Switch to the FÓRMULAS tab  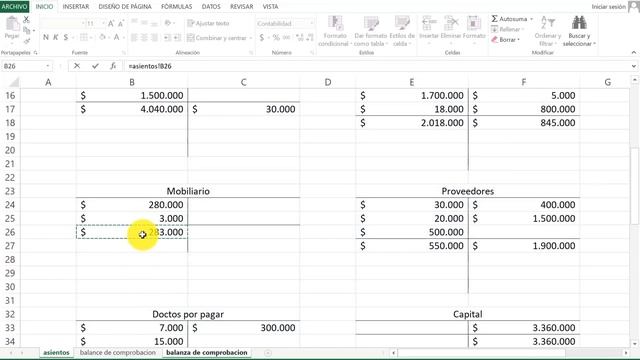tap(176, 7)
